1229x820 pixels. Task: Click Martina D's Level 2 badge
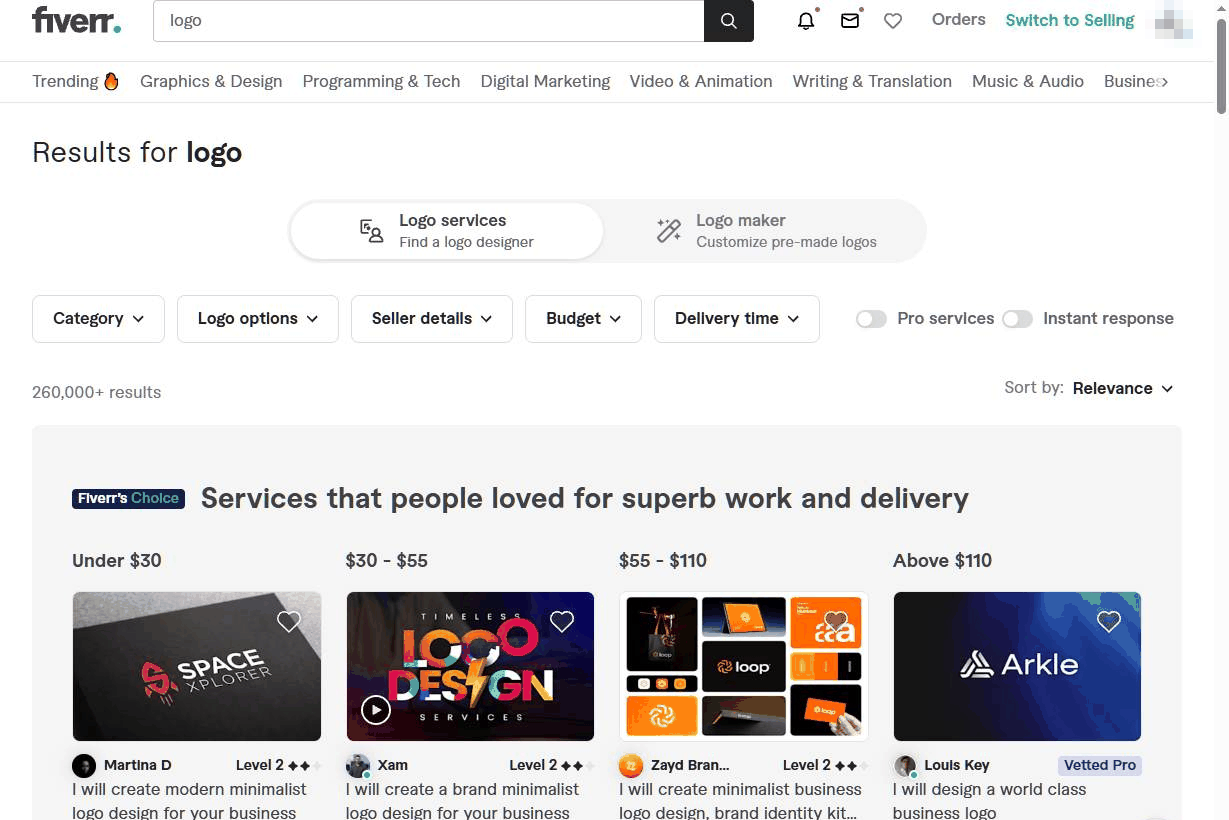(278, 765)
